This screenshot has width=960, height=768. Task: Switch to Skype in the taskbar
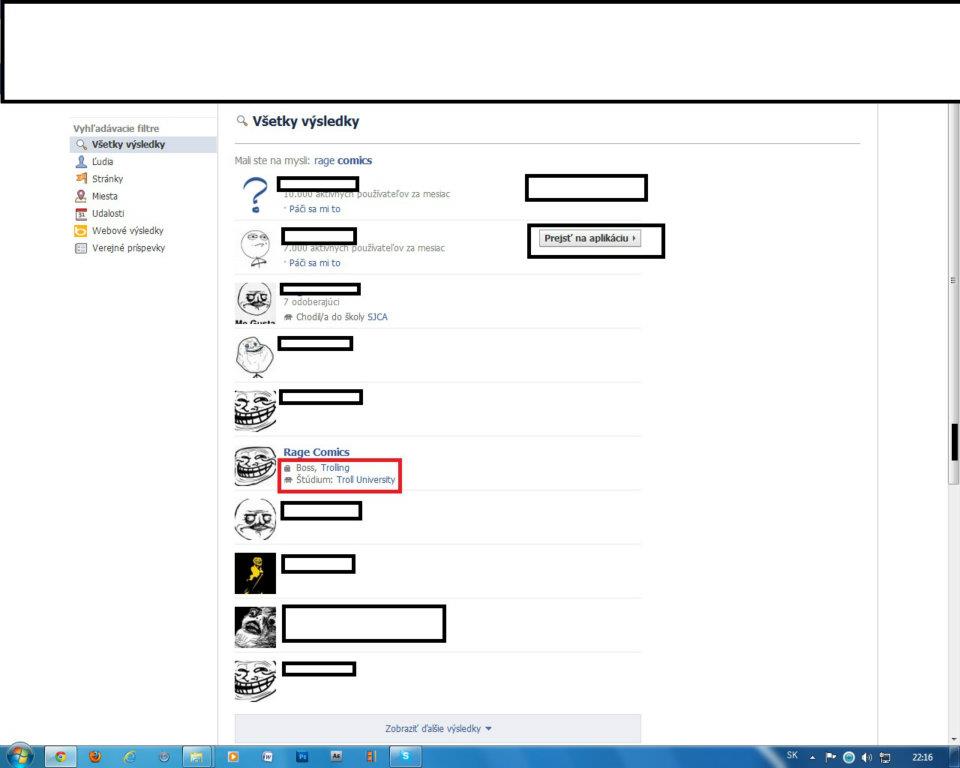coord(405,757)
